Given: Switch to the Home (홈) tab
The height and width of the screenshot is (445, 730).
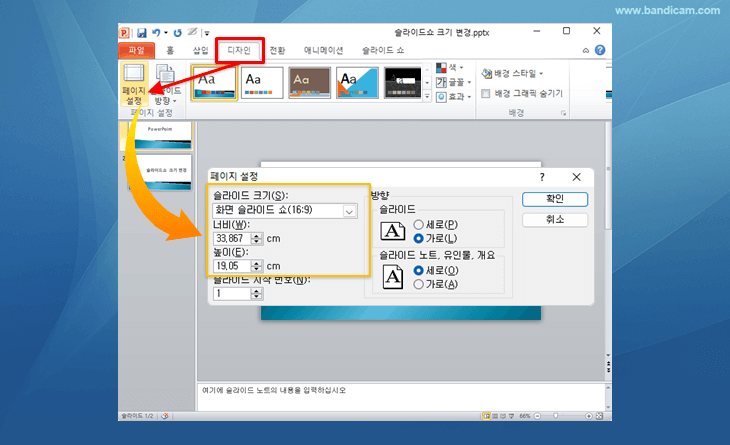Looking at the screenshot, I should (170, 50).
